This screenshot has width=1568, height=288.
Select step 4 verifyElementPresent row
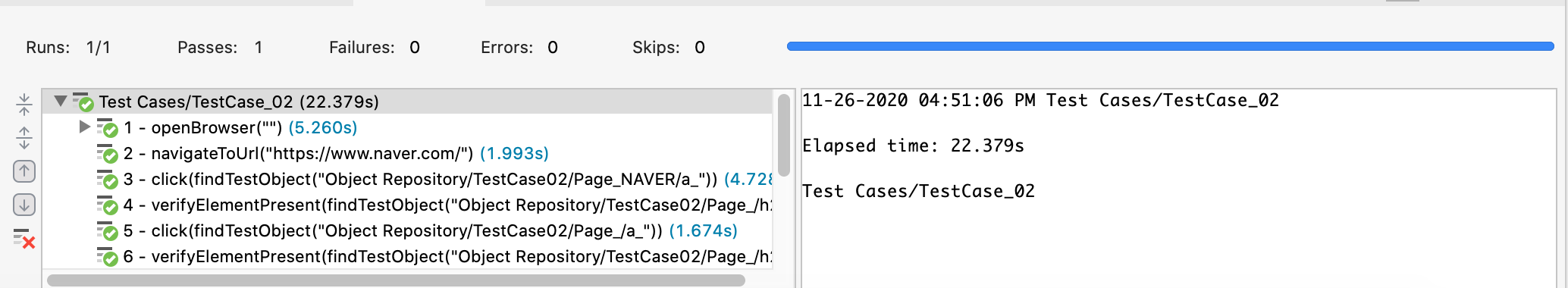[408, 205]
